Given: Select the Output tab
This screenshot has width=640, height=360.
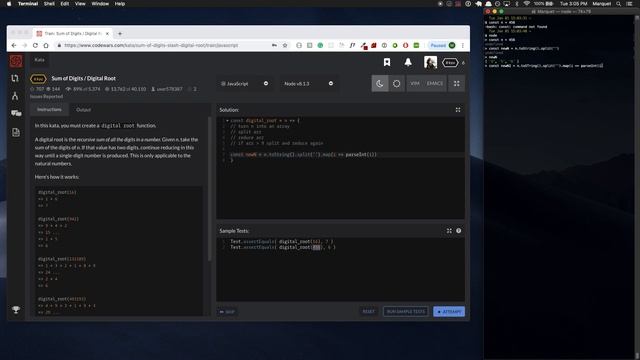Looking at the screenshot, I should (x=83, y=110).
